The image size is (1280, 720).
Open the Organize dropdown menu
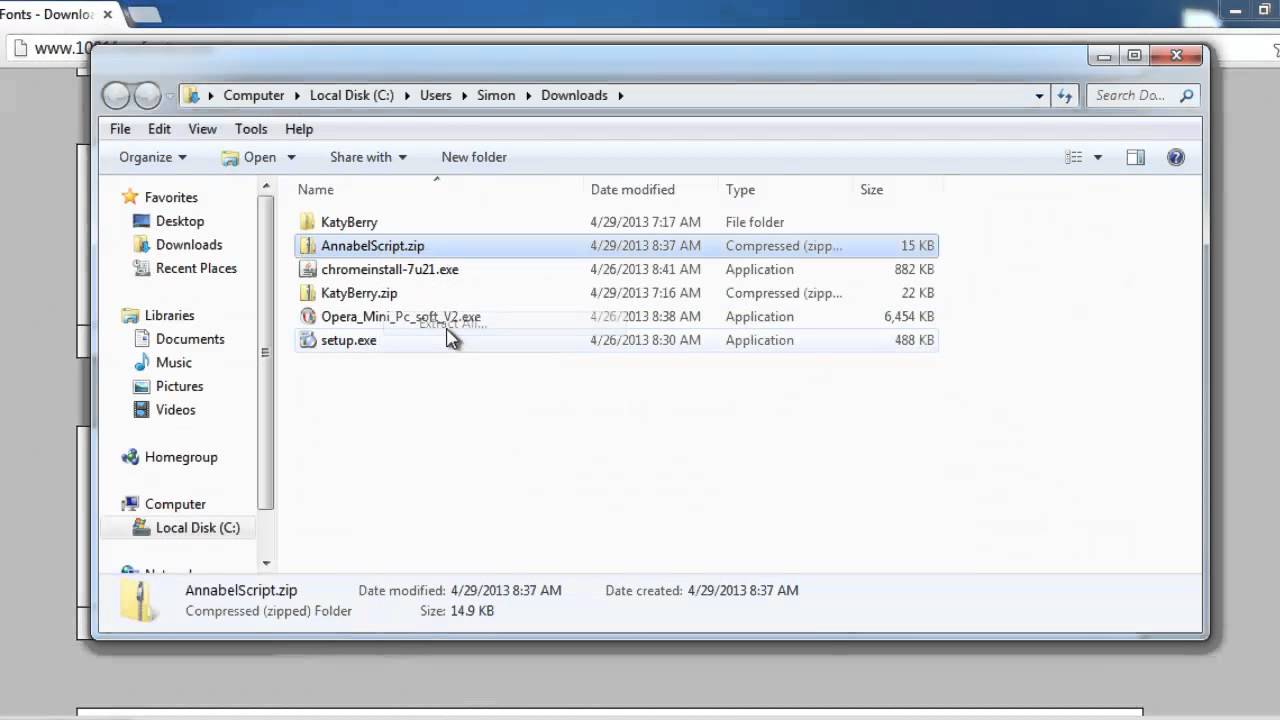tap(153, 157)
